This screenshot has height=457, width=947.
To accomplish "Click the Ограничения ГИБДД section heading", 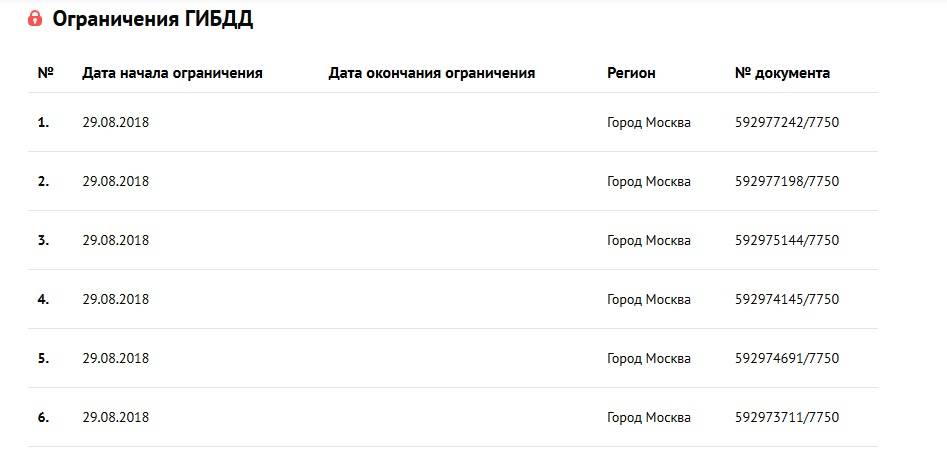I will pos(152,19).
